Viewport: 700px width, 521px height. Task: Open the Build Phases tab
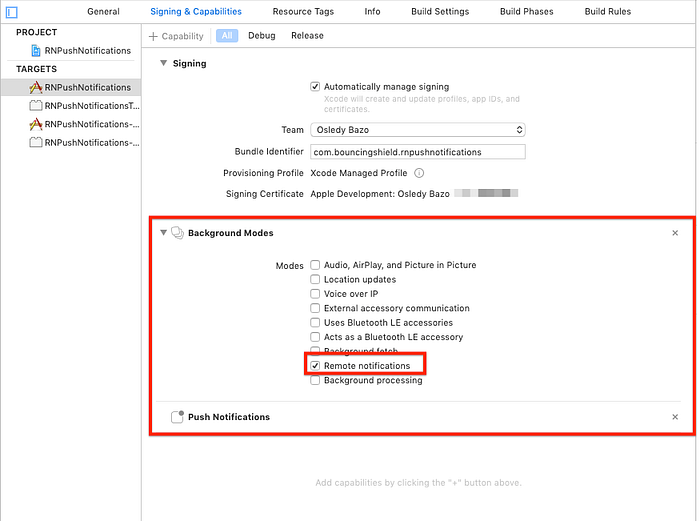(x=527, y=12)
